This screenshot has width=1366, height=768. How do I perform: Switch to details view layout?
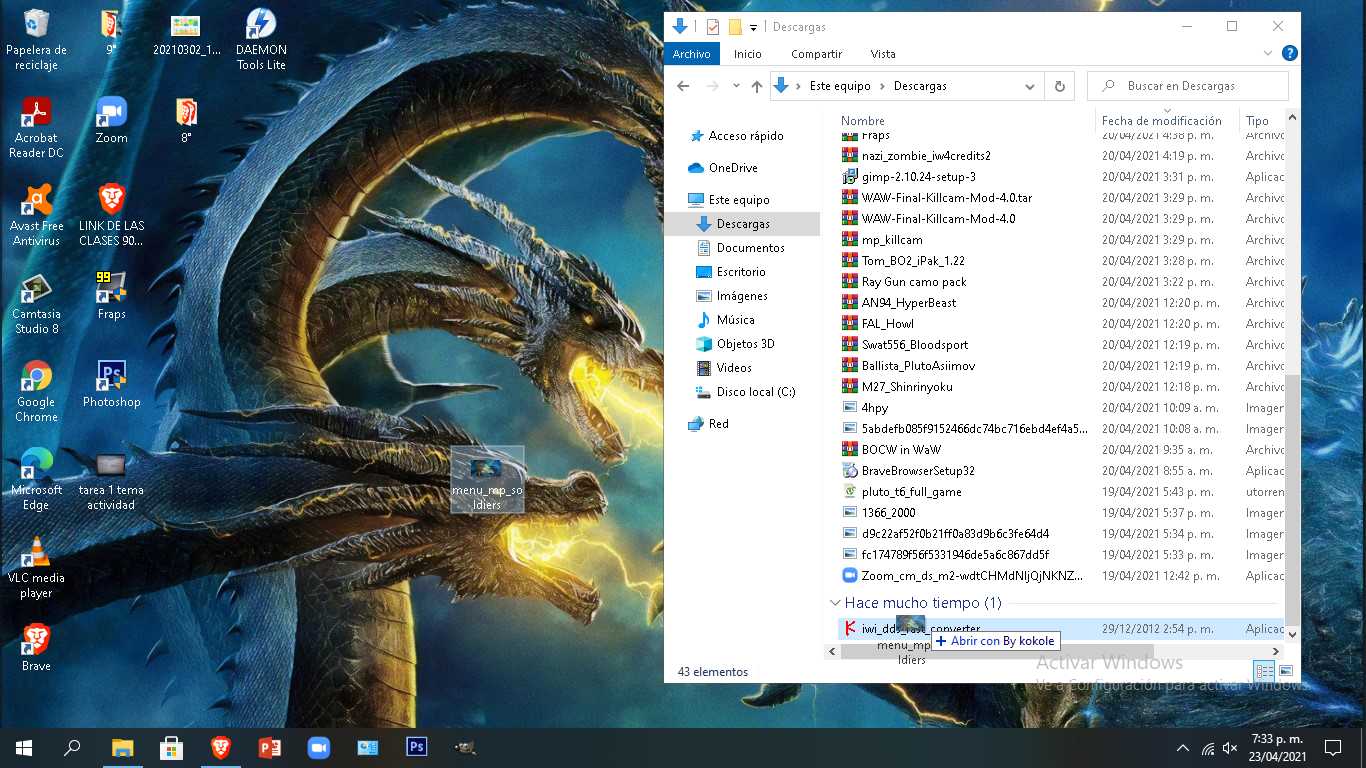point(1264,671)
